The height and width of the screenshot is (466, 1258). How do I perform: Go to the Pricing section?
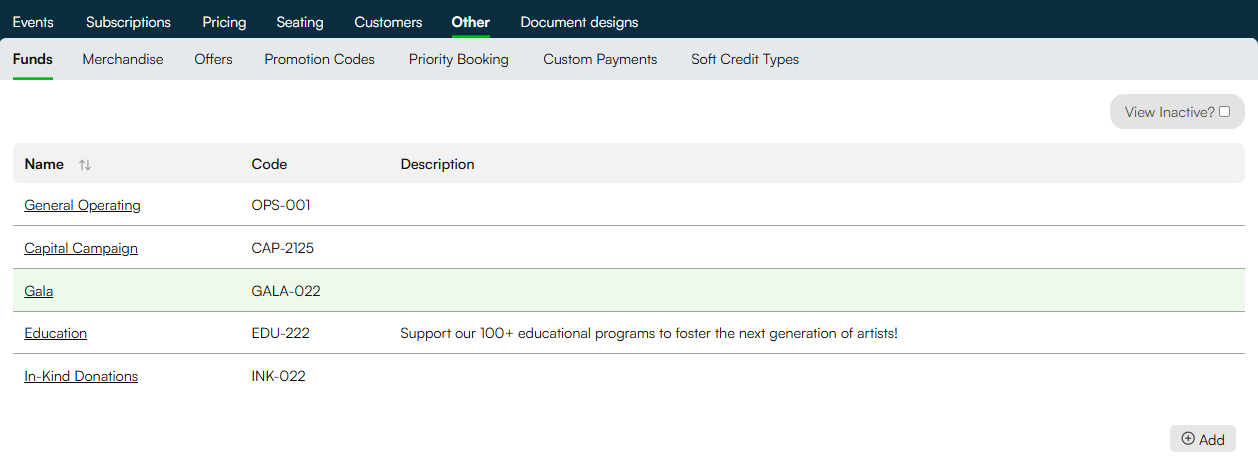224,22
